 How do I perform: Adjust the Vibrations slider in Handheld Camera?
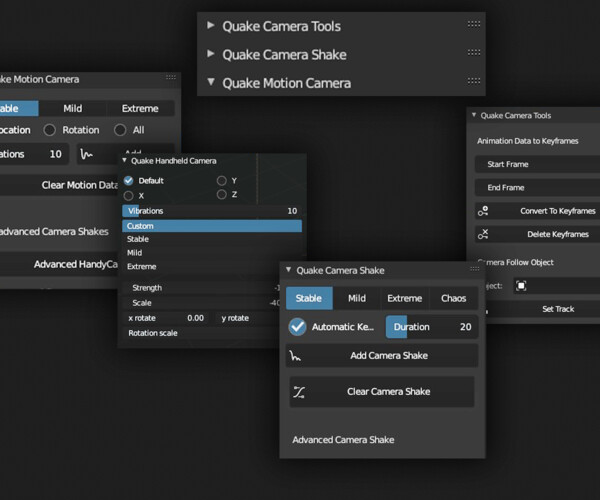coord(212,211)
